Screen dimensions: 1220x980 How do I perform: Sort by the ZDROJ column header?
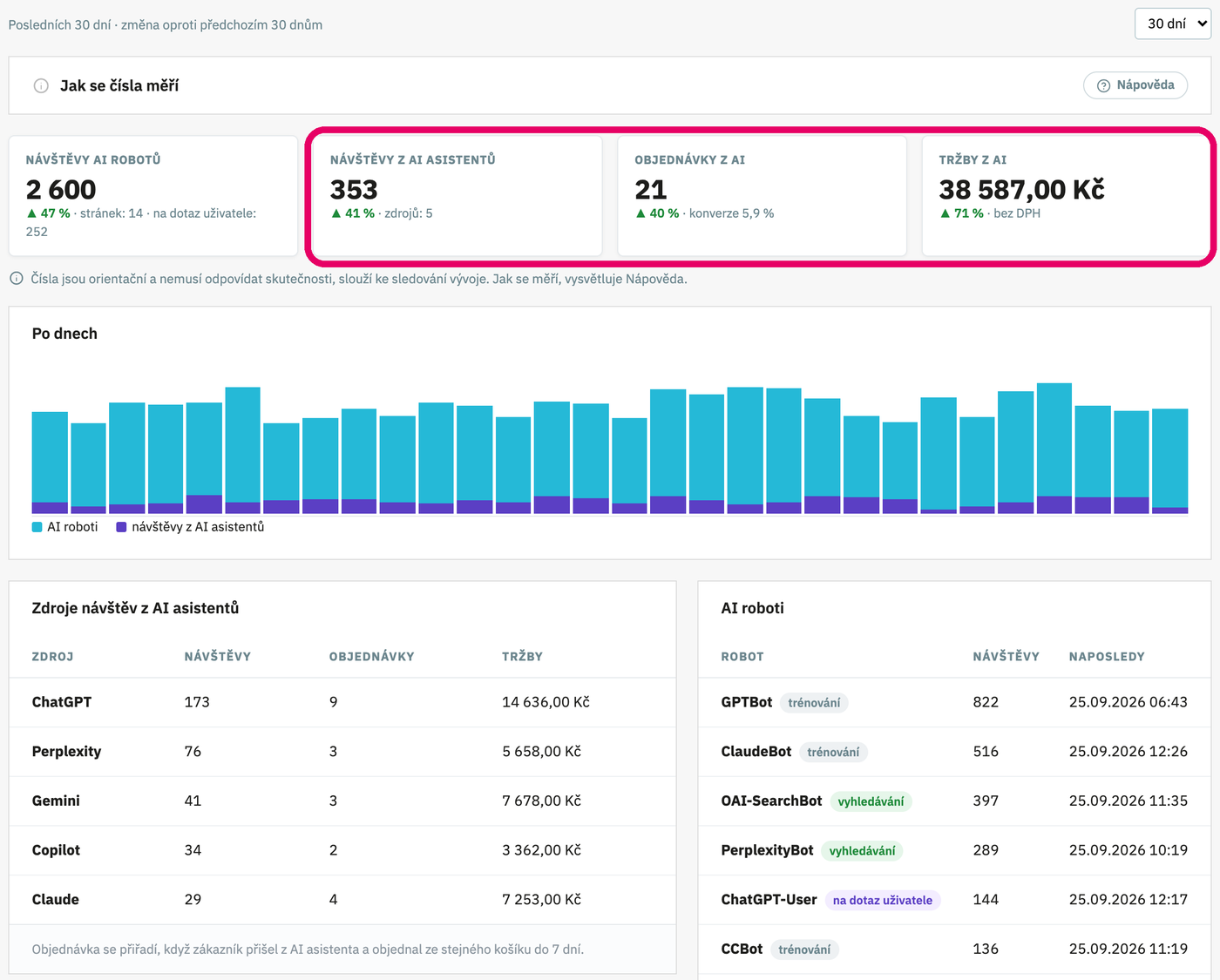coord(52,657)
